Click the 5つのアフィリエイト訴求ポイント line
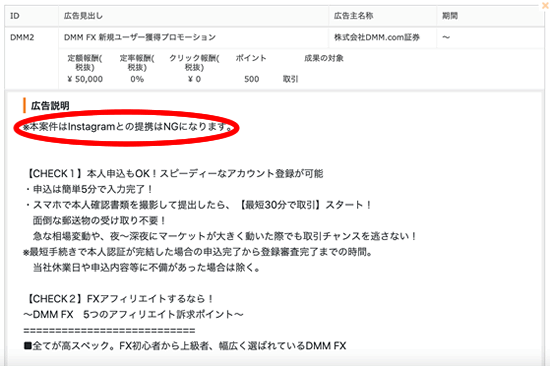550x366 pixels. coord(133,315)
